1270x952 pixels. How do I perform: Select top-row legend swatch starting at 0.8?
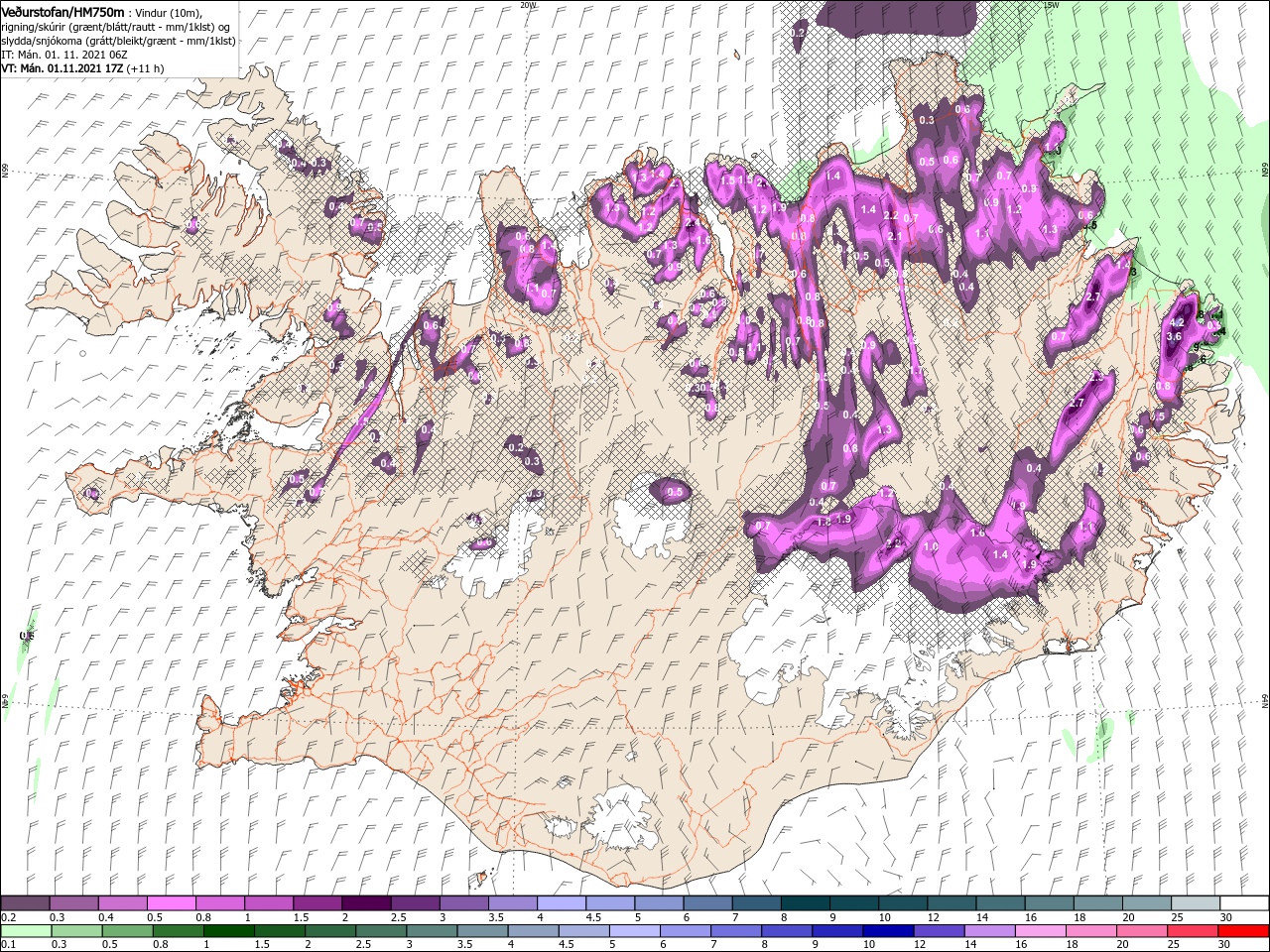coord(219,903)
